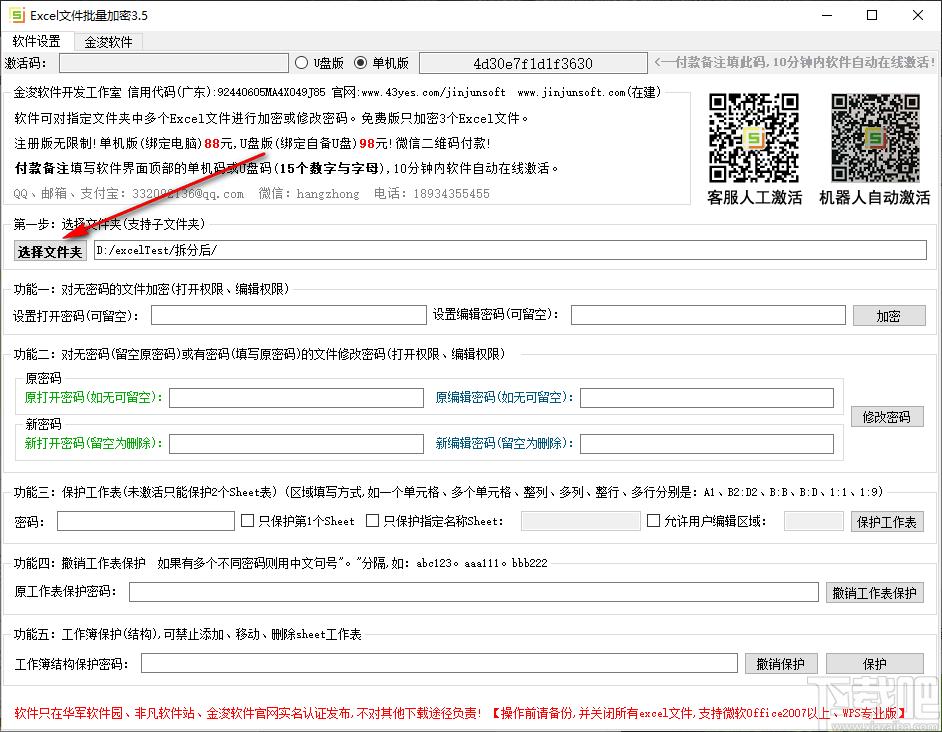Click the 机器人自动激活 QR code

tap(875, 138)
